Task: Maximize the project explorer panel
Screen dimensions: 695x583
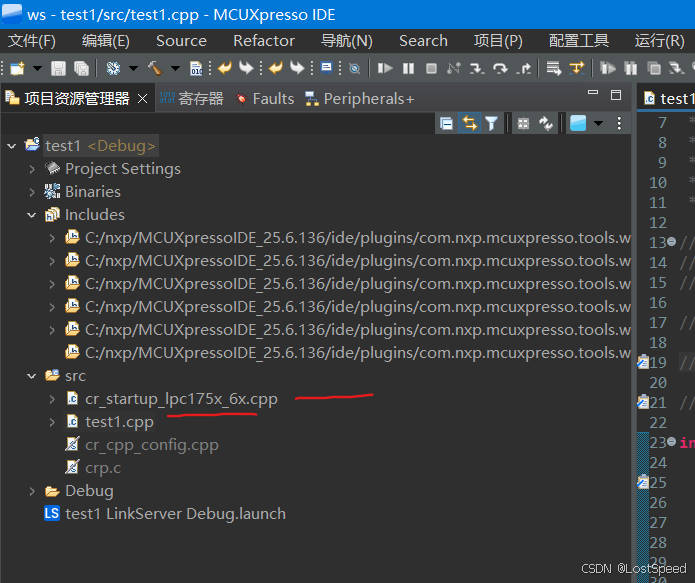Action: [x=616, y=95]
